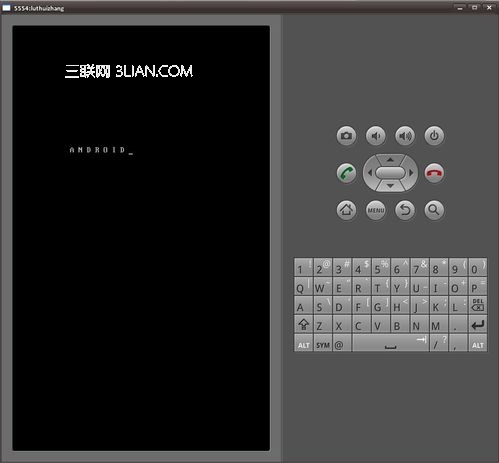This screenshot has width=499, height=463.
Task: Raise volume with the volume up button
Action: (x=405, y=136)
